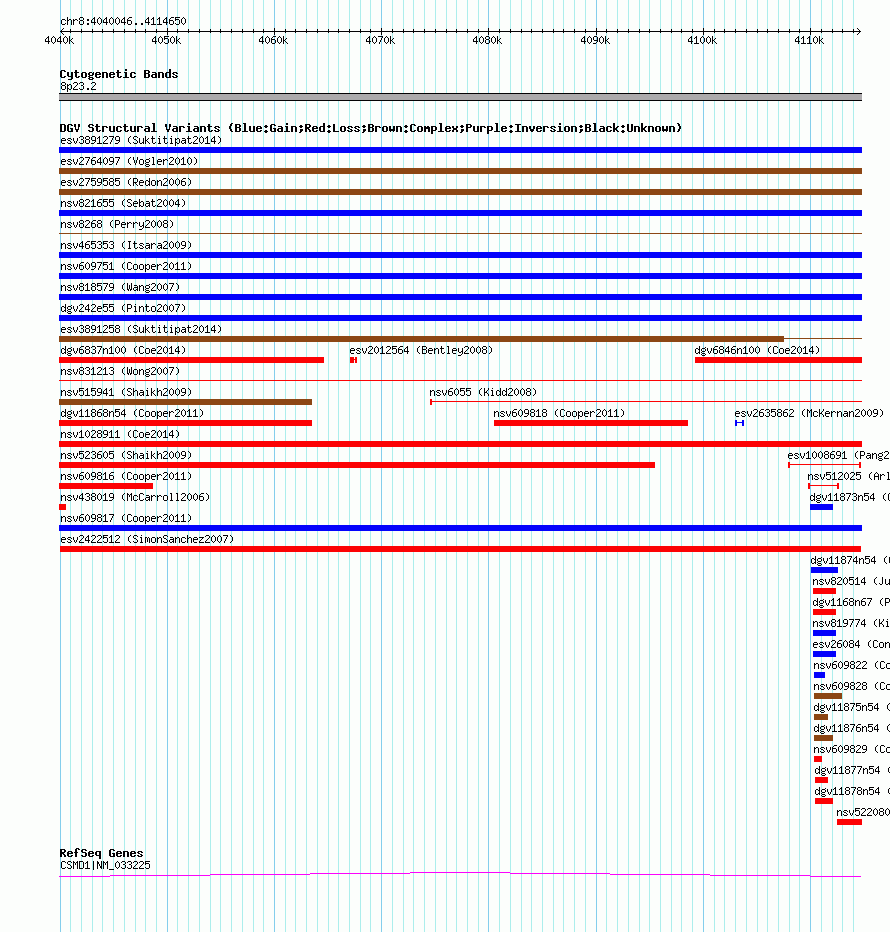Viewport: 890px width, 932px height.
Task: Click dgv1168n67 red bar
Action: pyautogui.click(x=824, y=612)
